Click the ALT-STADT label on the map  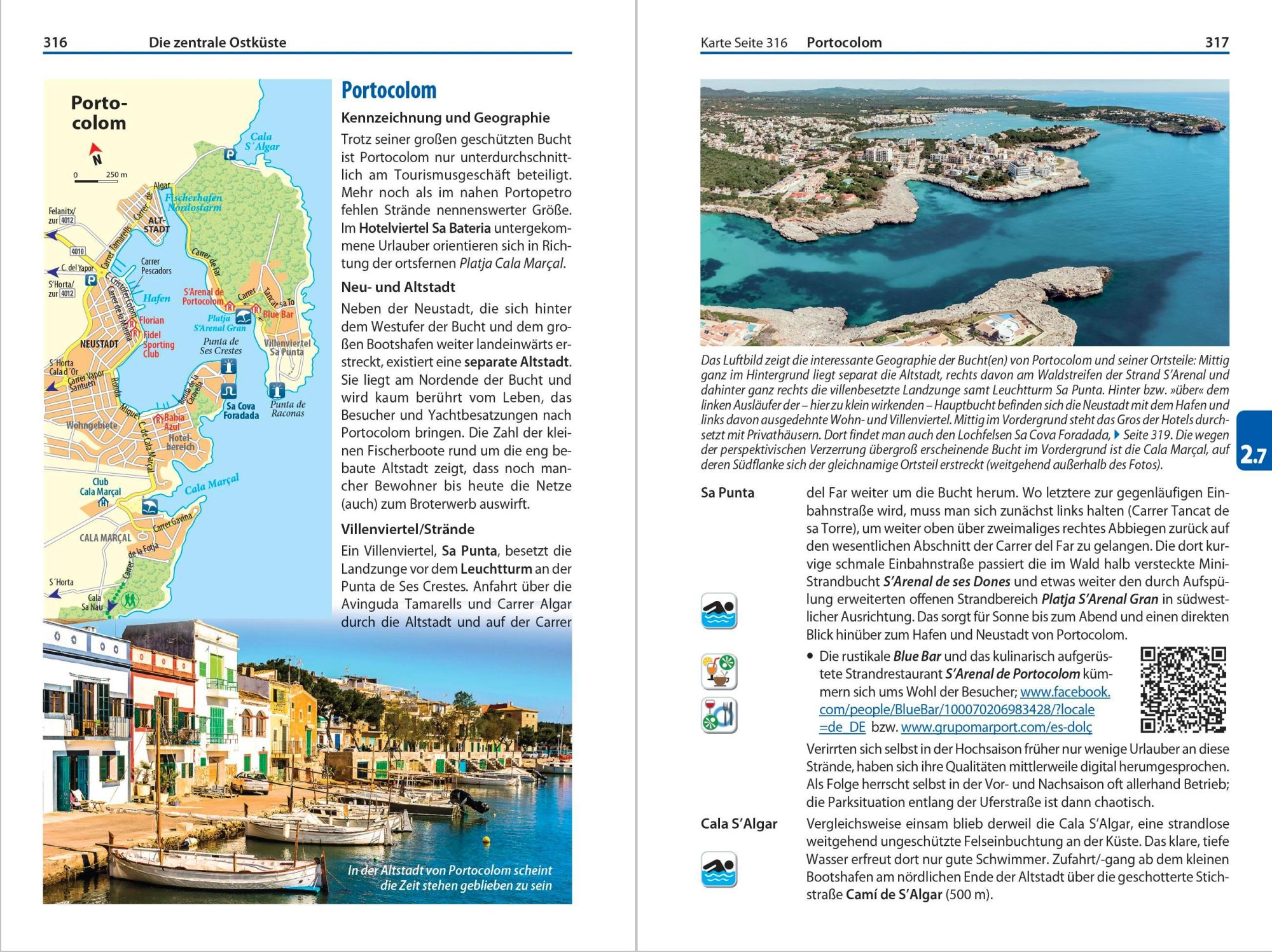(x=156, y=225)
